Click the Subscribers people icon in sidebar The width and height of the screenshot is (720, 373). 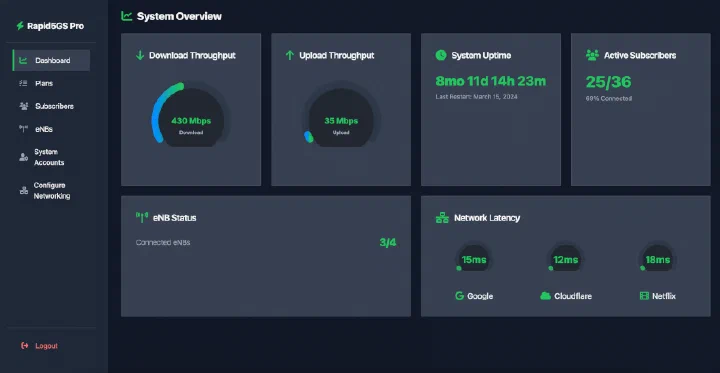(x=23, y=106)
